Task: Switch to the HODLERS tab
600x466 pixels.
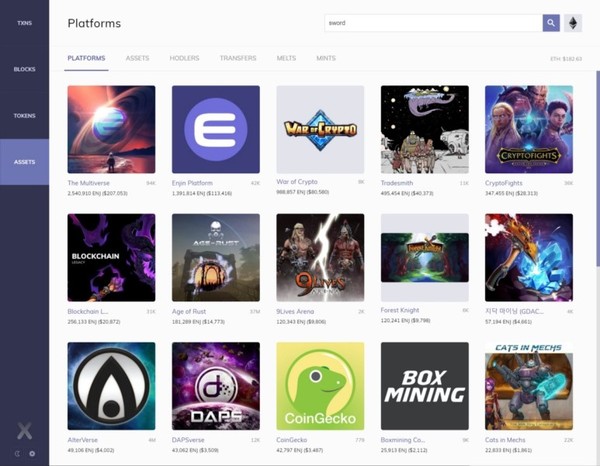Action: [184, 58]
